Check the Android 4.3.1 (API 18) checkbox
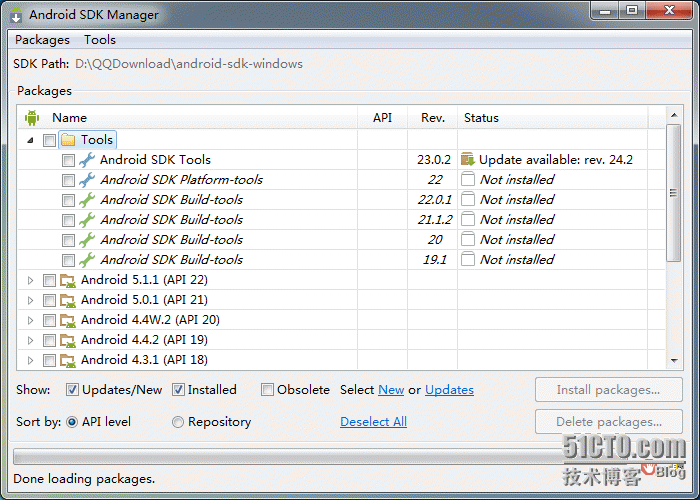The height and width of the screenshot is (500, 700). (49, 360)
